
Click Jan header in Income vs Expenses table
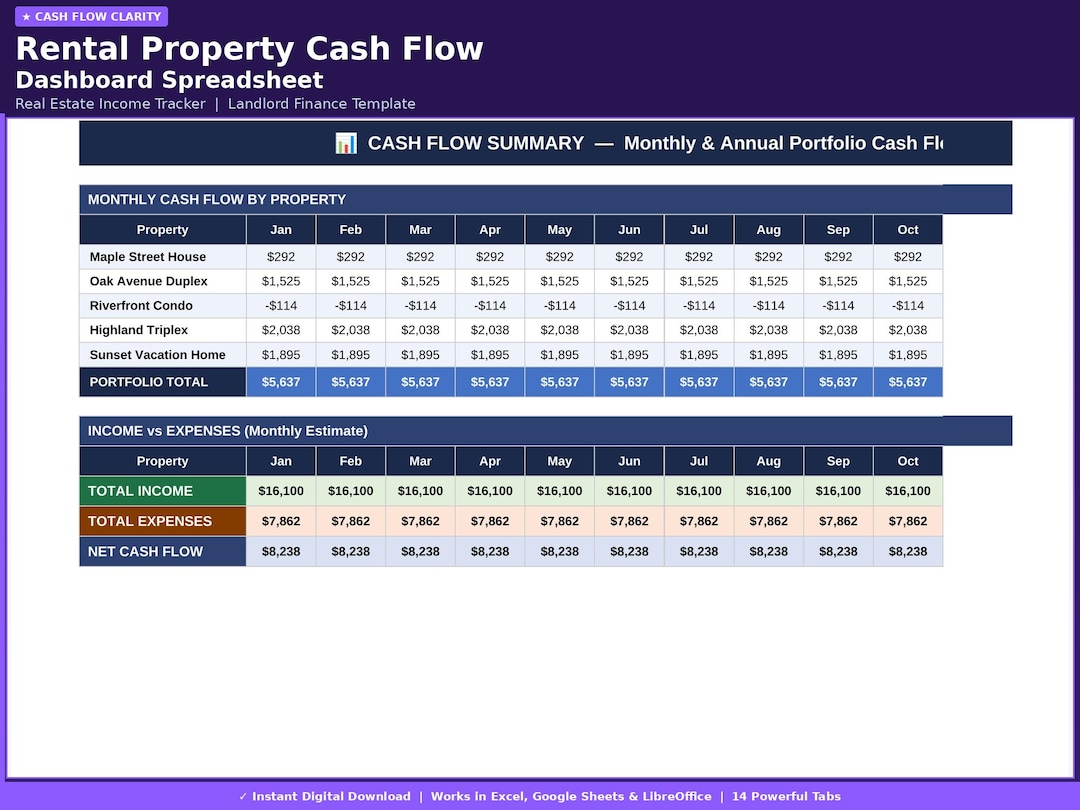pos(281,461)
